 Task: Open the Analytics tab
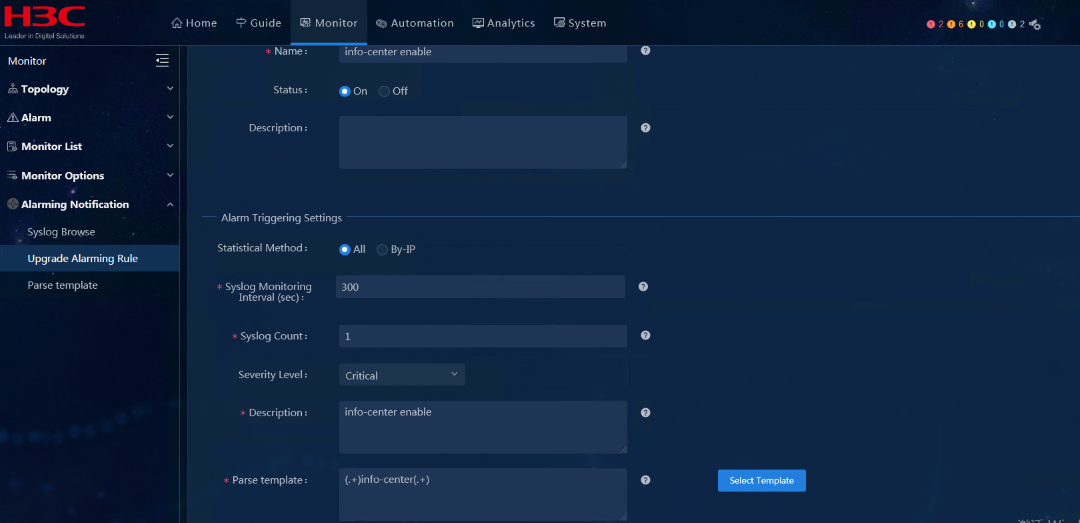503,23
